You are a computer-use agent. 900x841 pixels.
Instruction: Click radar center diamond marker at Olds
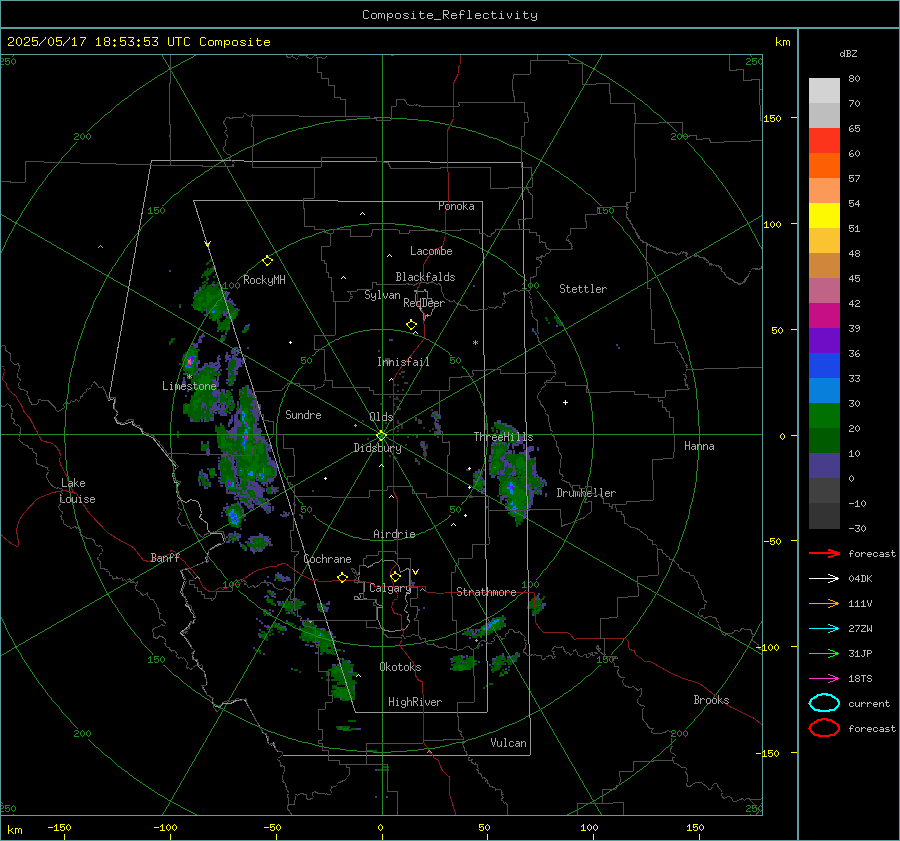point(381,436)
